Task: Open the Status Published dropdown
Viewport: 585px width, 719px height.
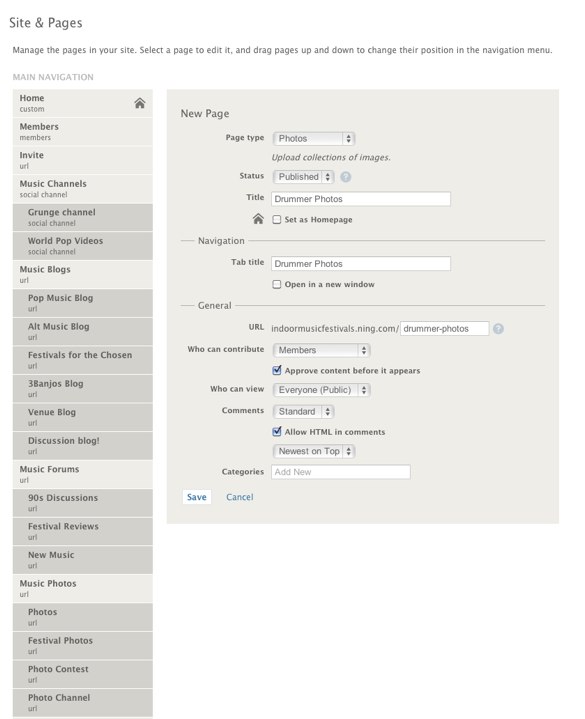Action: (303, 177)
